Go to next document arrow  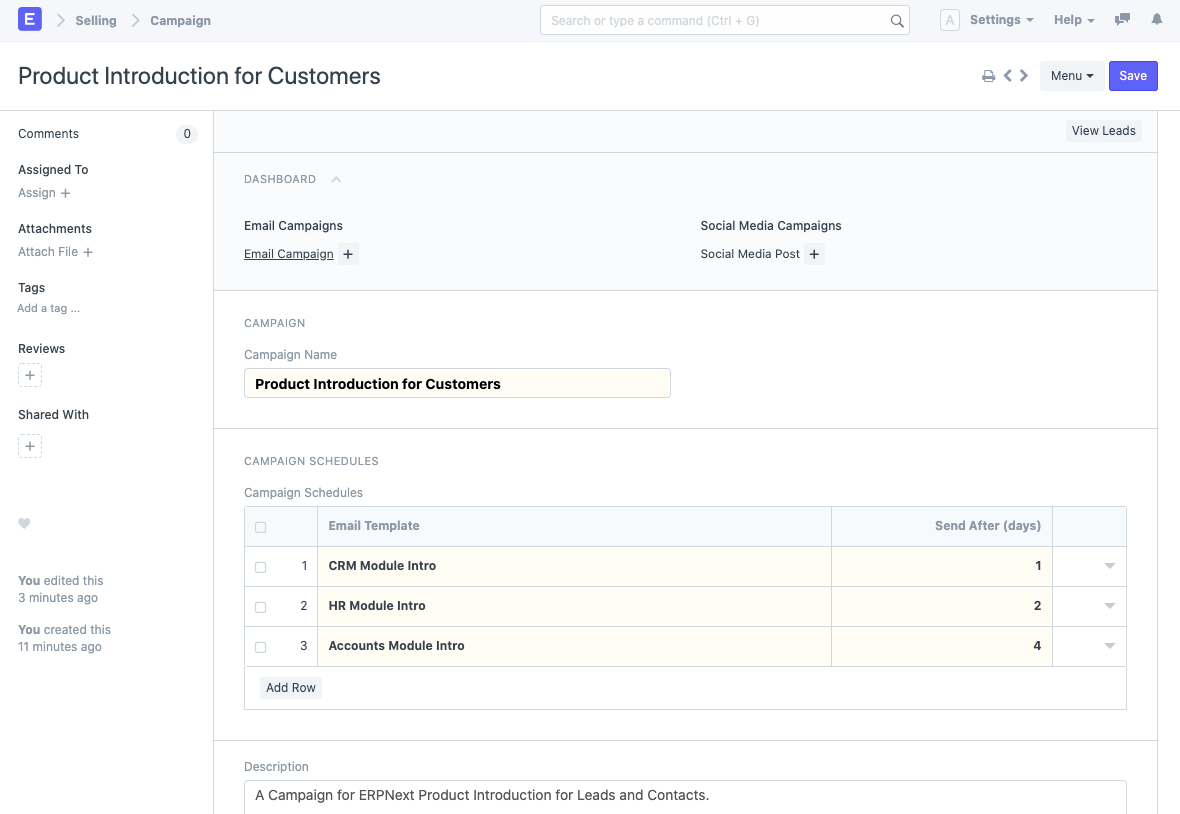[1024, 76]
